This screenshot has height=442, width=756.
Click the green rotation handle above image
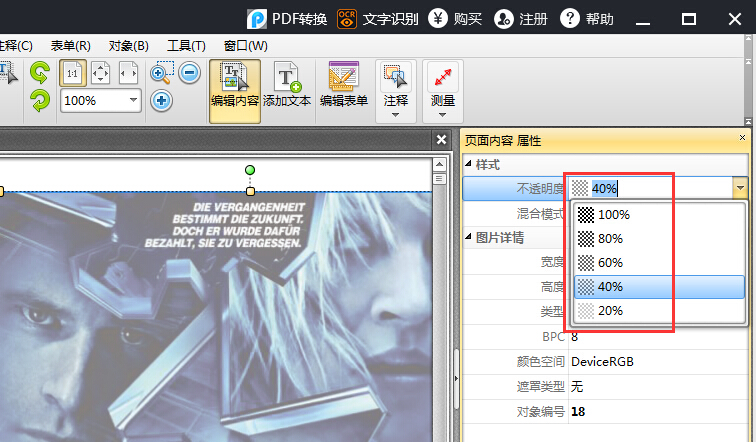(250, 170)
